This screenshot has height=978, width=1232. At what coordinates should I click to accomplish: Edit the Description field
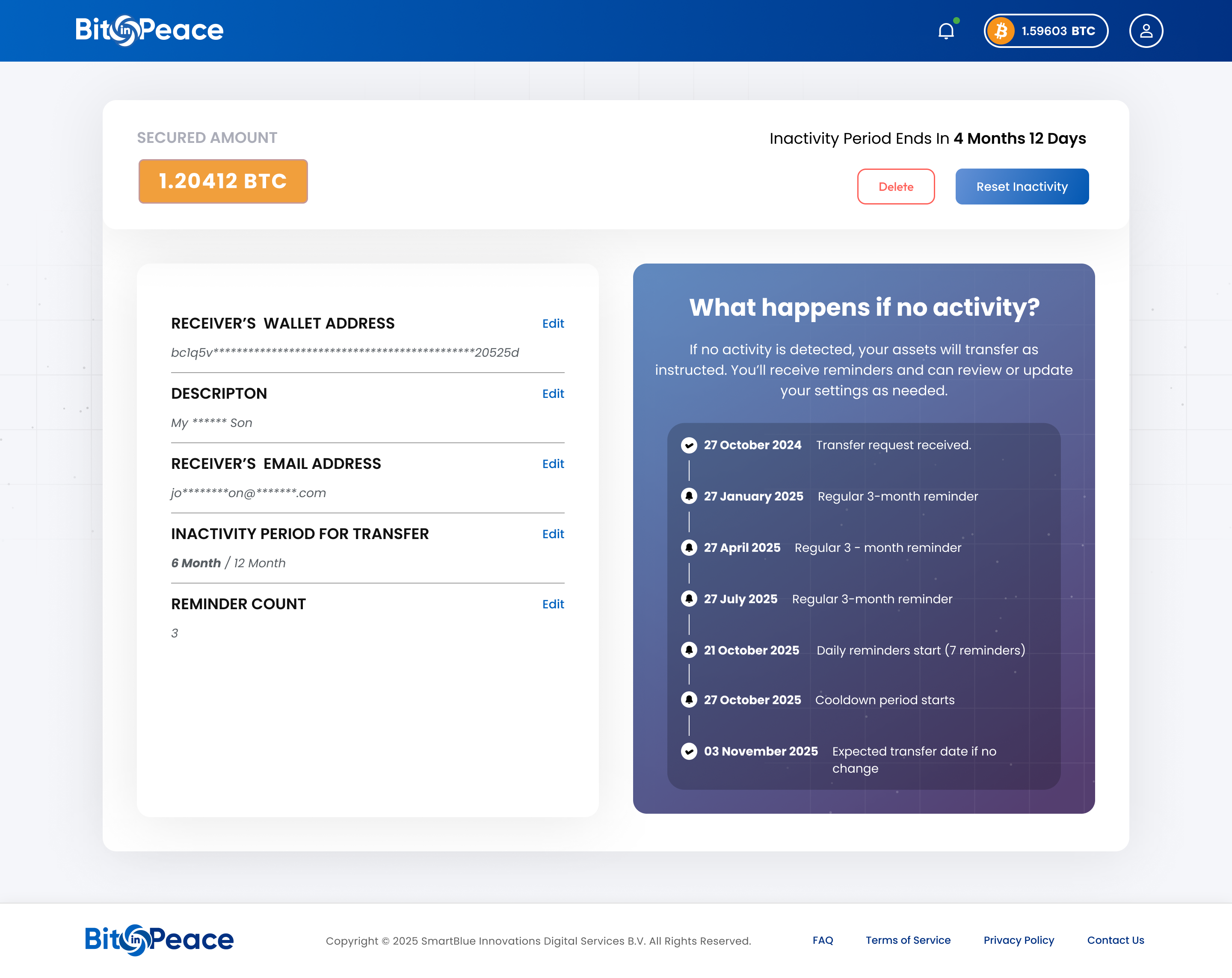click(x=553, y=394)
